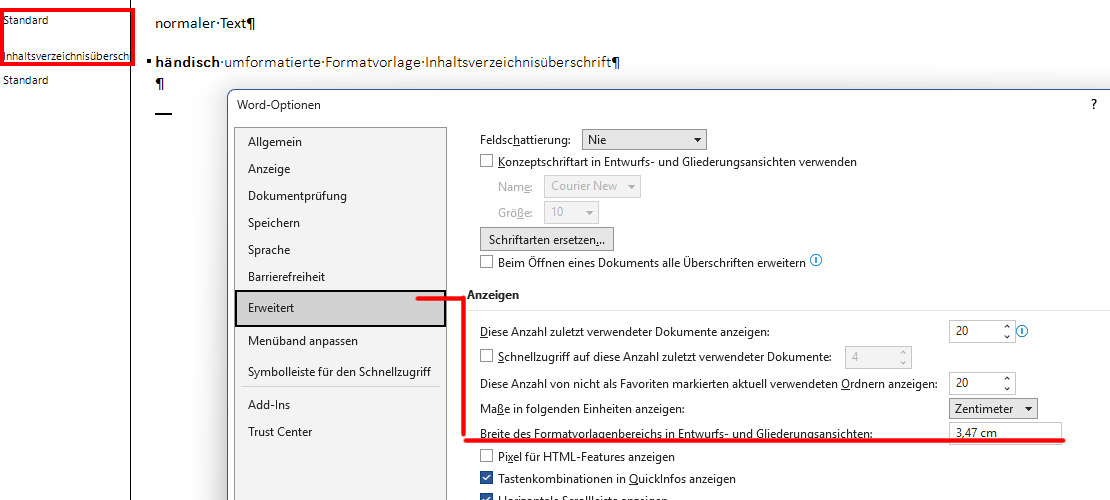Viewport: 1110px width, 500px height.
Task: Check Beim Öffnen alle Überschriften erweitern
Action: [x=487, y=262]
